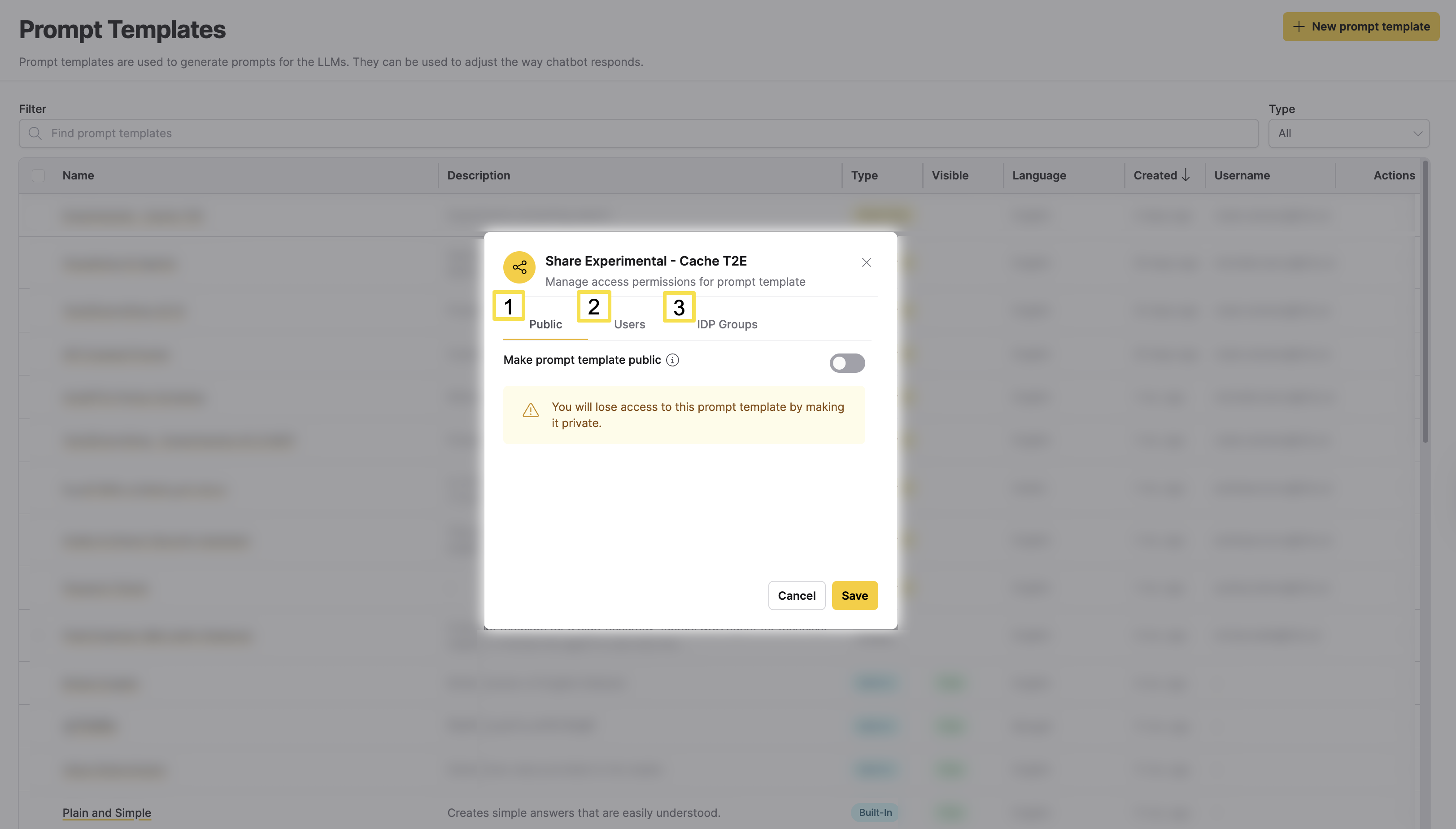Screen dimensions: 1456x829
Task: Click the share icon in the dialog header
Action: pos(519,266)
